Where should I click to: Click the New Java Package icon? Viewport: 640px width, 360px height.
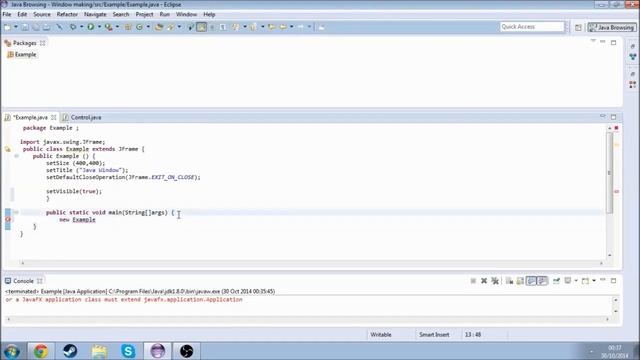click(128, 27)
